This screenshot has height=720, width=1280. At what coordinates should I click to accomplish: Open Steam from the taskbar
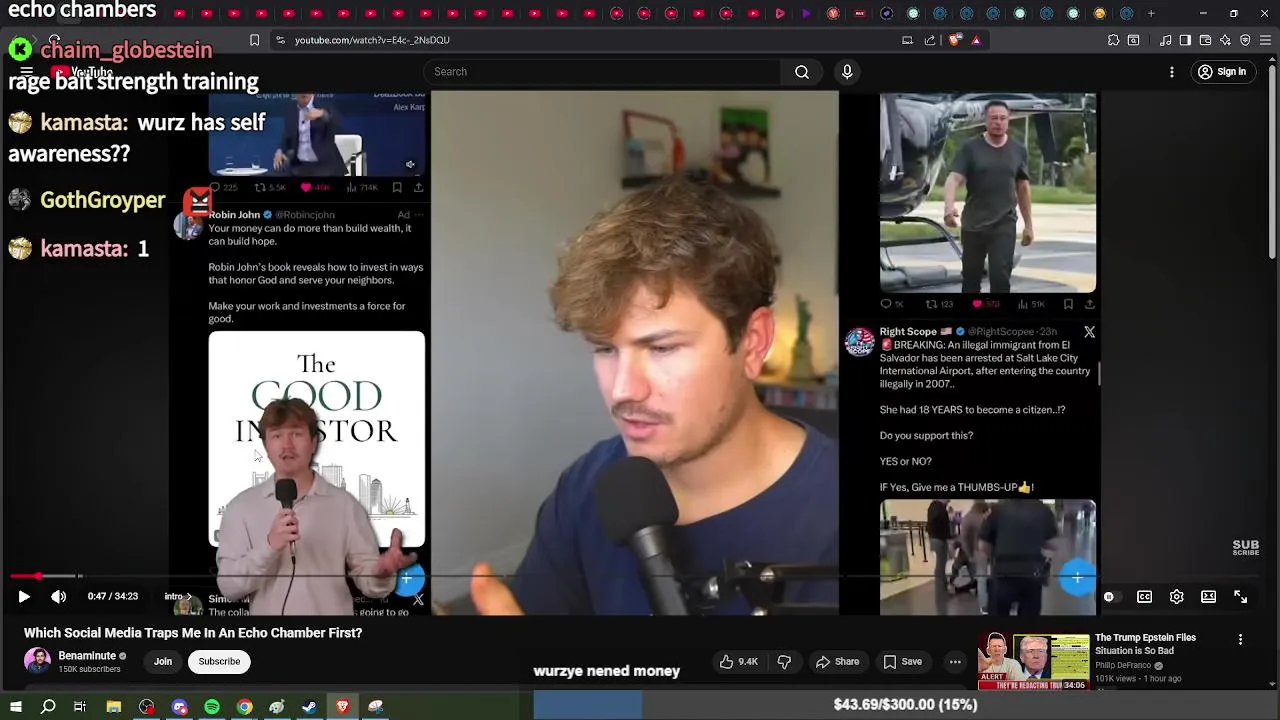(x=309, y=707)
